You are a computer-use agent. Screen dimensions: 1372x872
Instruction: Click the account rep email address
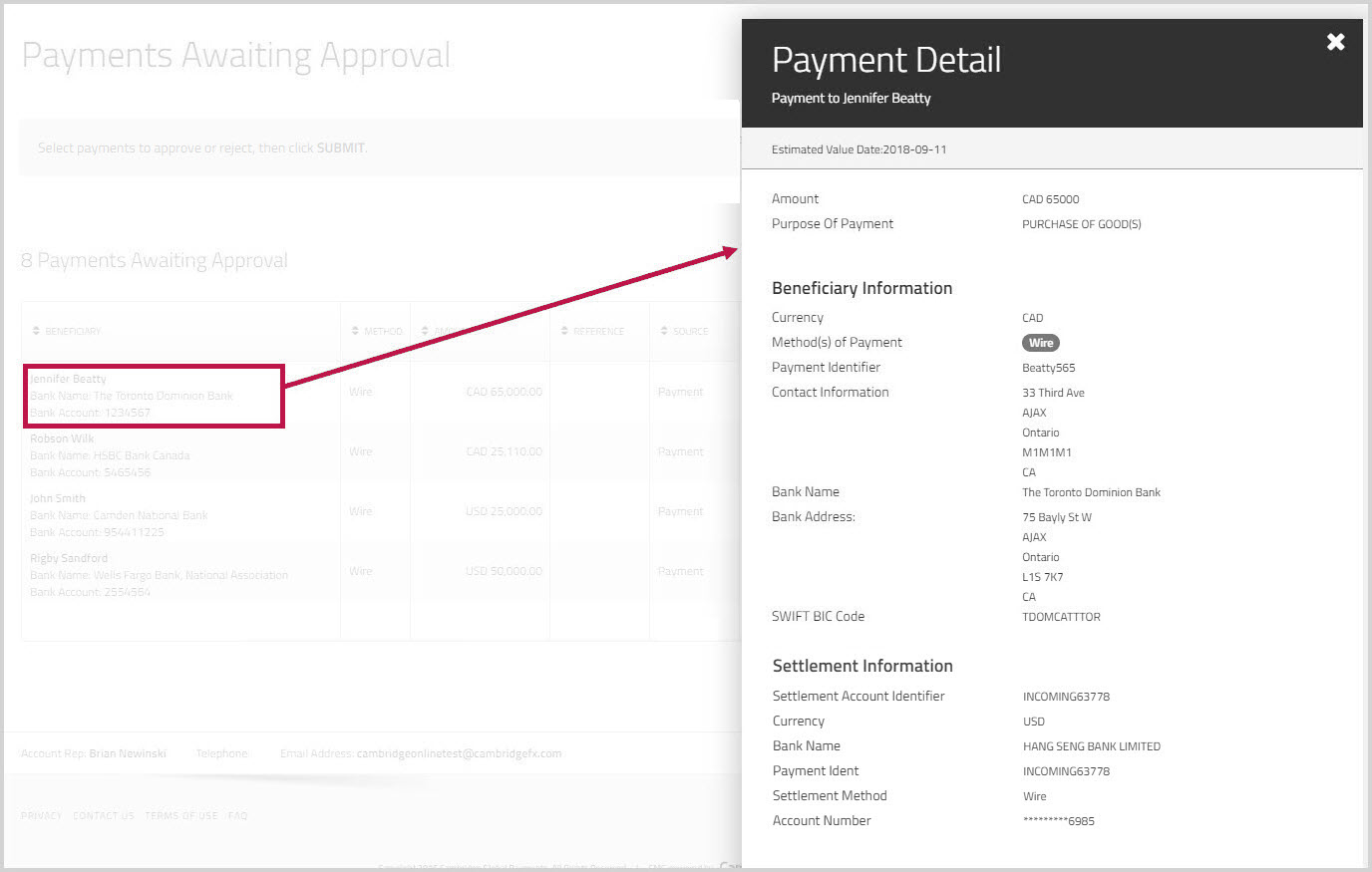coord(459,753)
